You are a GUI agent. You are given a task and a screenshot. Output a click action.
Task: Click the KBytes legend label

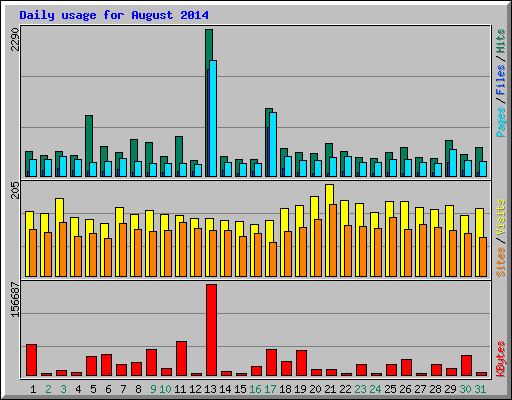(x=500, y=359)
